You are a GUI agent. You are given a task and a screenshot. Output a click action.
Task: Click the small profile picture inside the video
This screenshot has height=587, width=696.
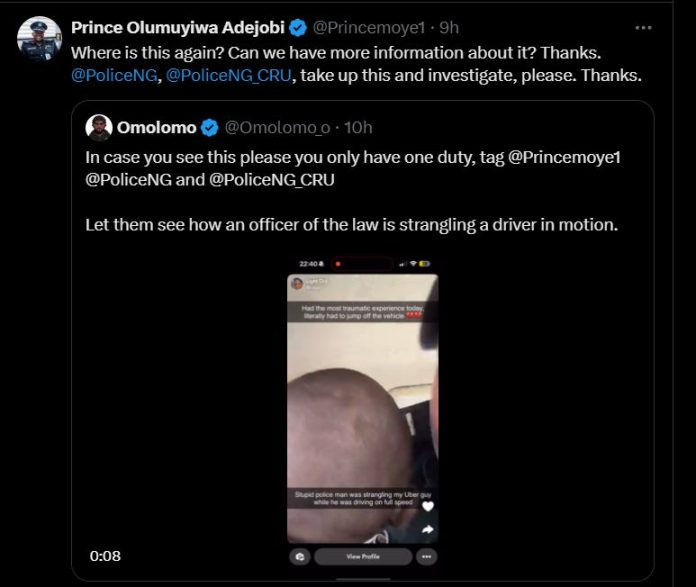click(x=298, y=284)
